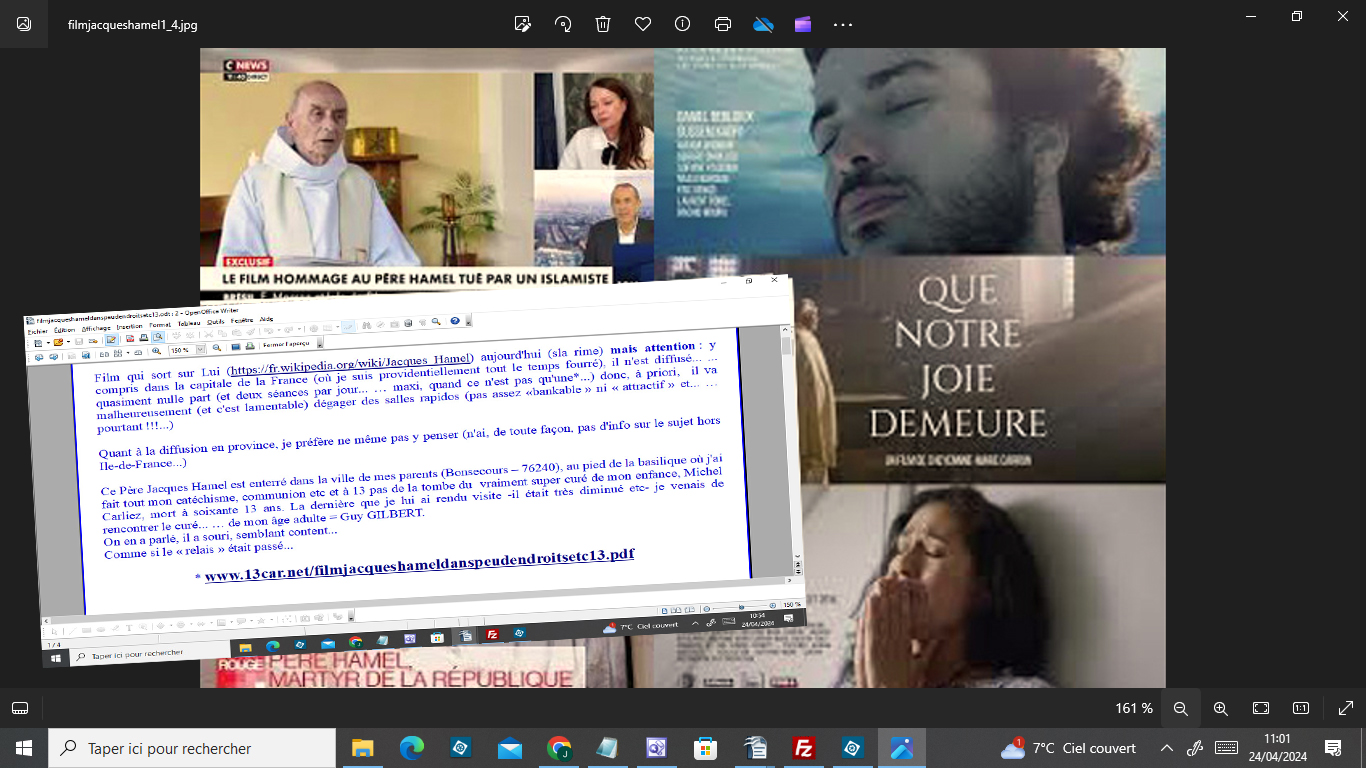Print the current photo
Image resolution: width=1366 pixels, height=768 pixels.
point(723,24)
